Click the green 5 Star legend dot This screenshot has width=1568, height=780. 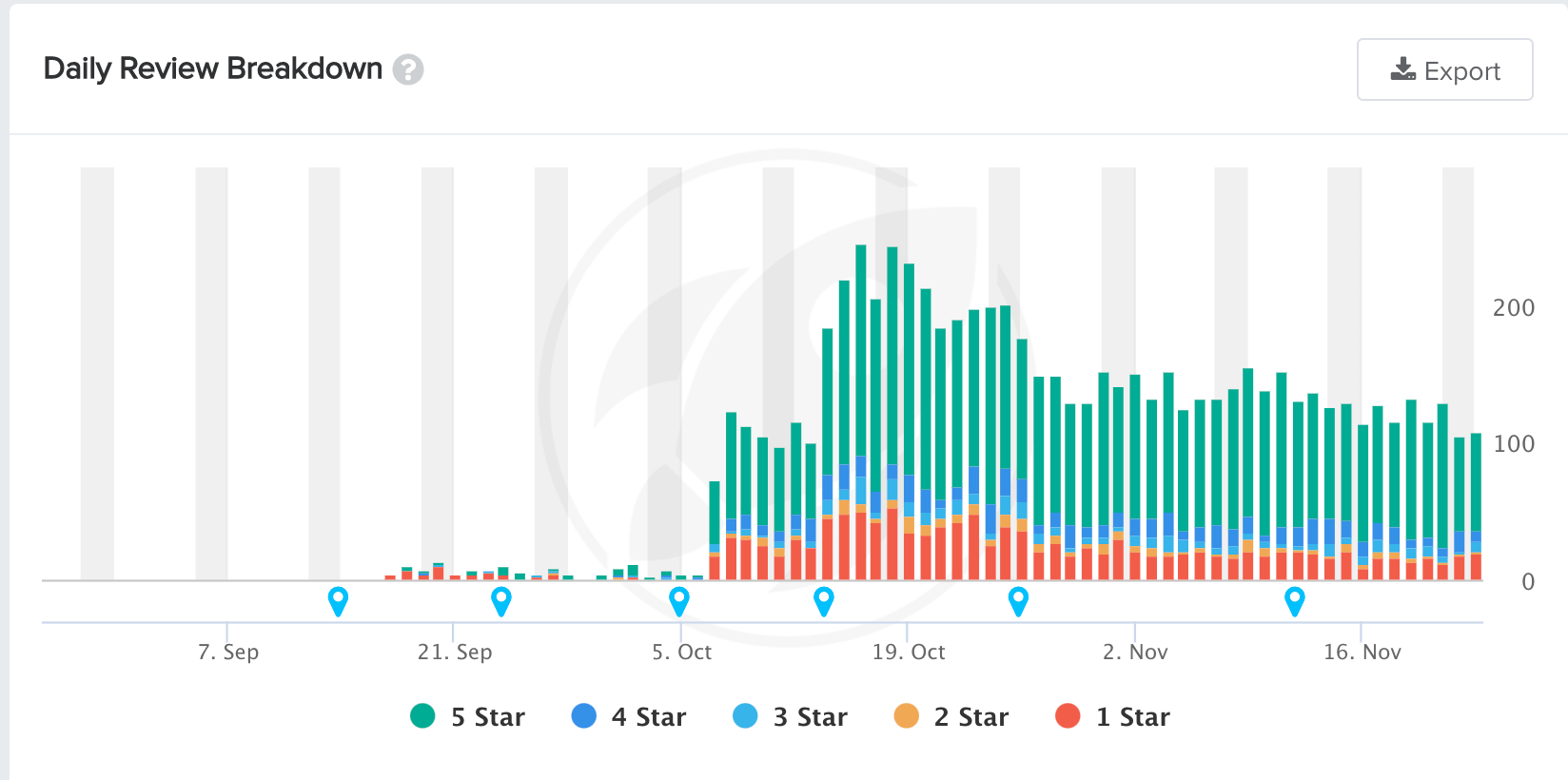pos(422,716)
